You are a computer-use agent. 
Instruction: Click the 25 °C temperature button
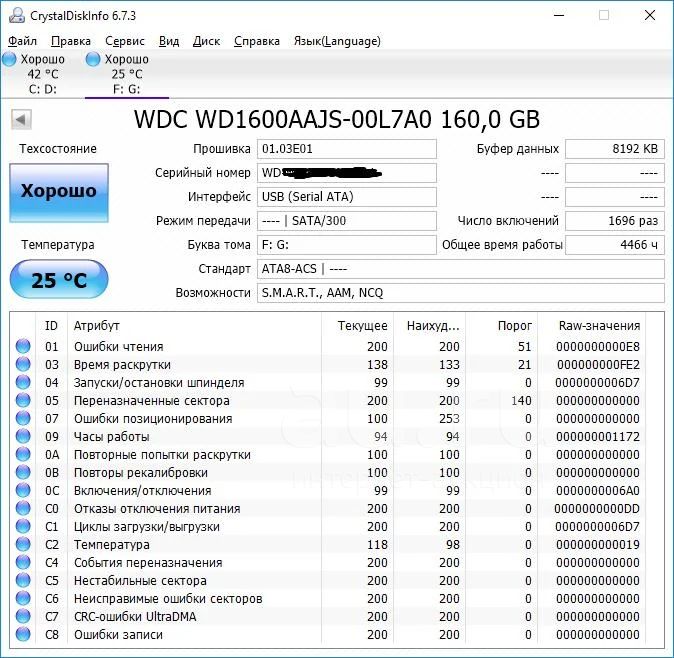[58, 280]
